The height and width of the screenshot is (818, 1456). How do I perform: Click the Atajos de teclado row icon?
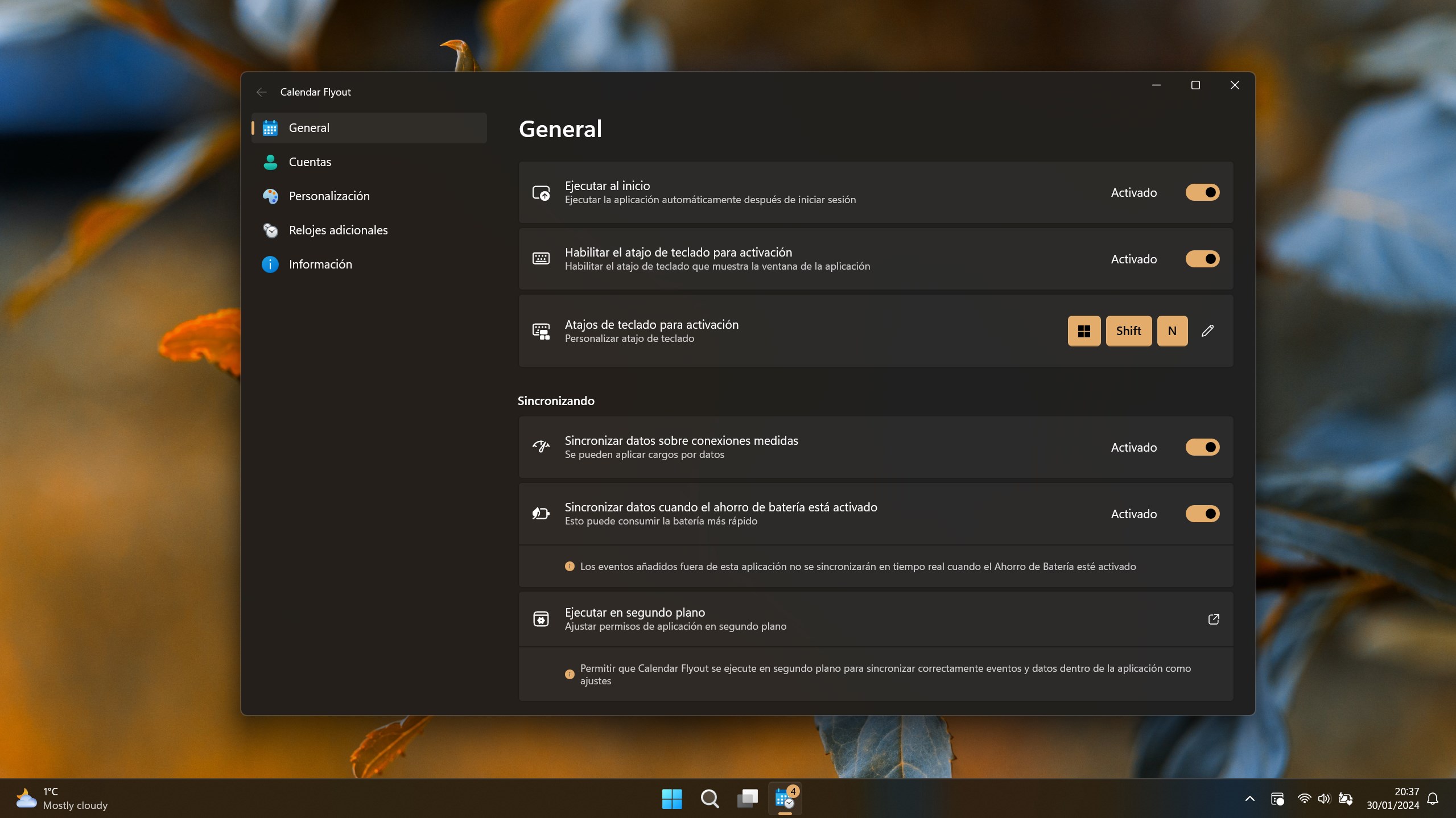[x=541, y=331]
